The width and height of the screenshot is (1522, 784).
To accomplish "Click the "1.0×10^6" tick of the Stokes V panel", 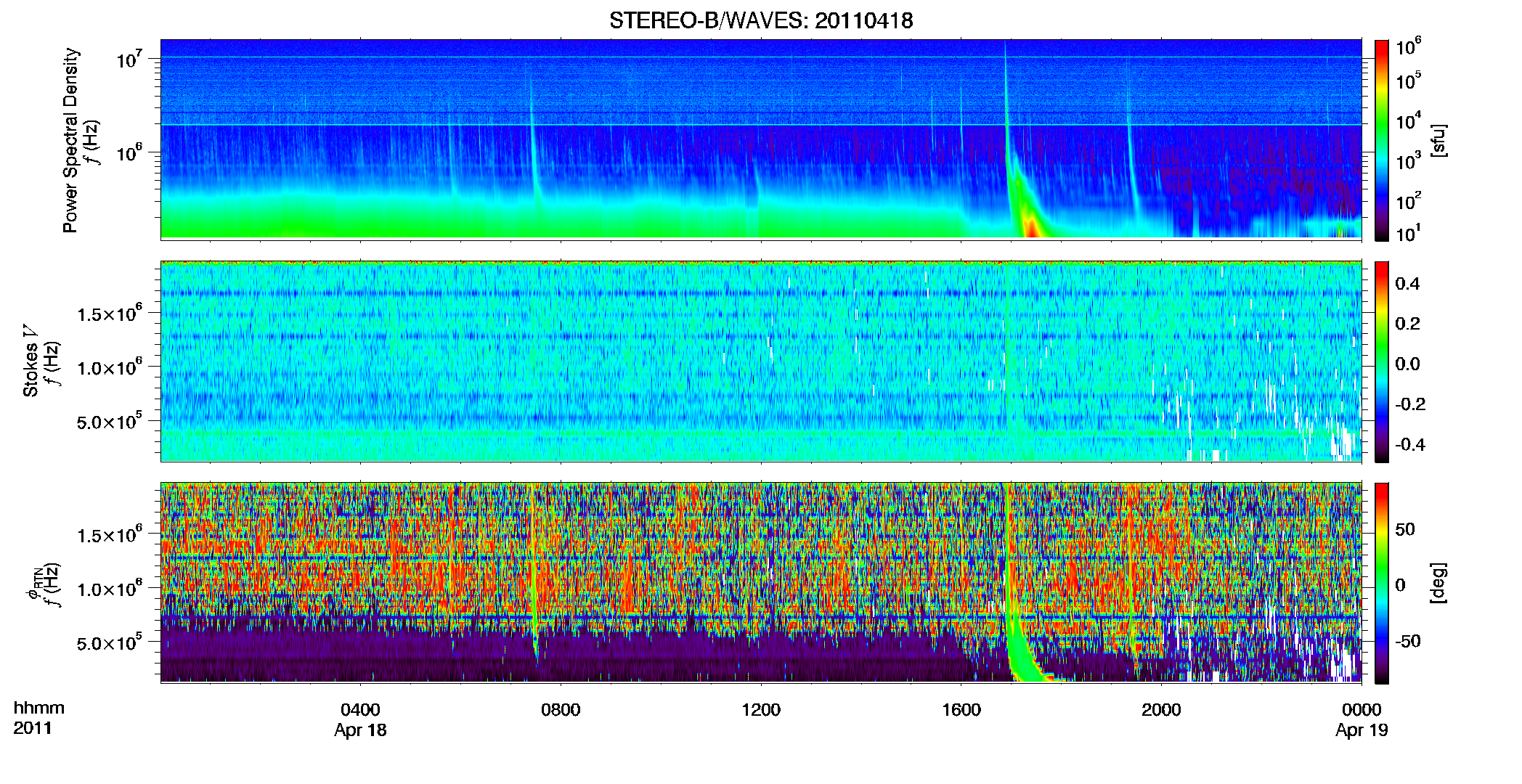I will (110, 367).
